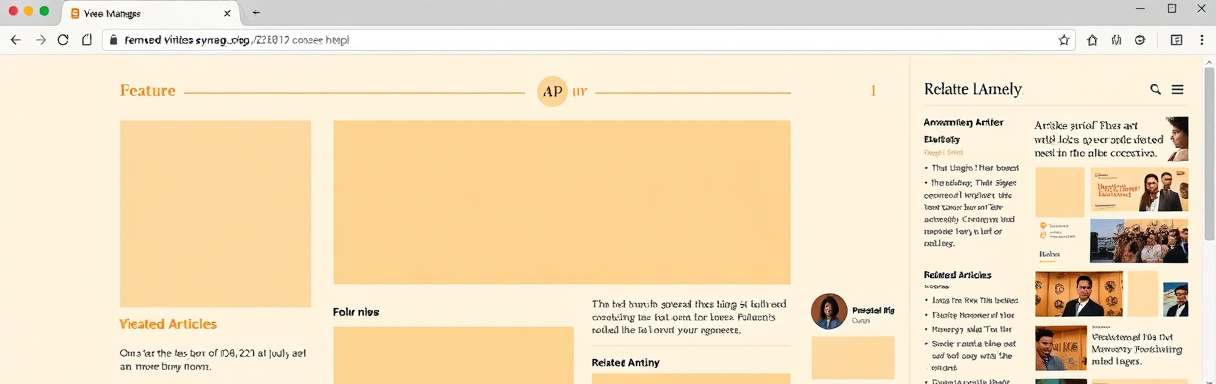Open the Feature section heading
The width and height of the screenshot is (1216, 384).
pos(148,91)
